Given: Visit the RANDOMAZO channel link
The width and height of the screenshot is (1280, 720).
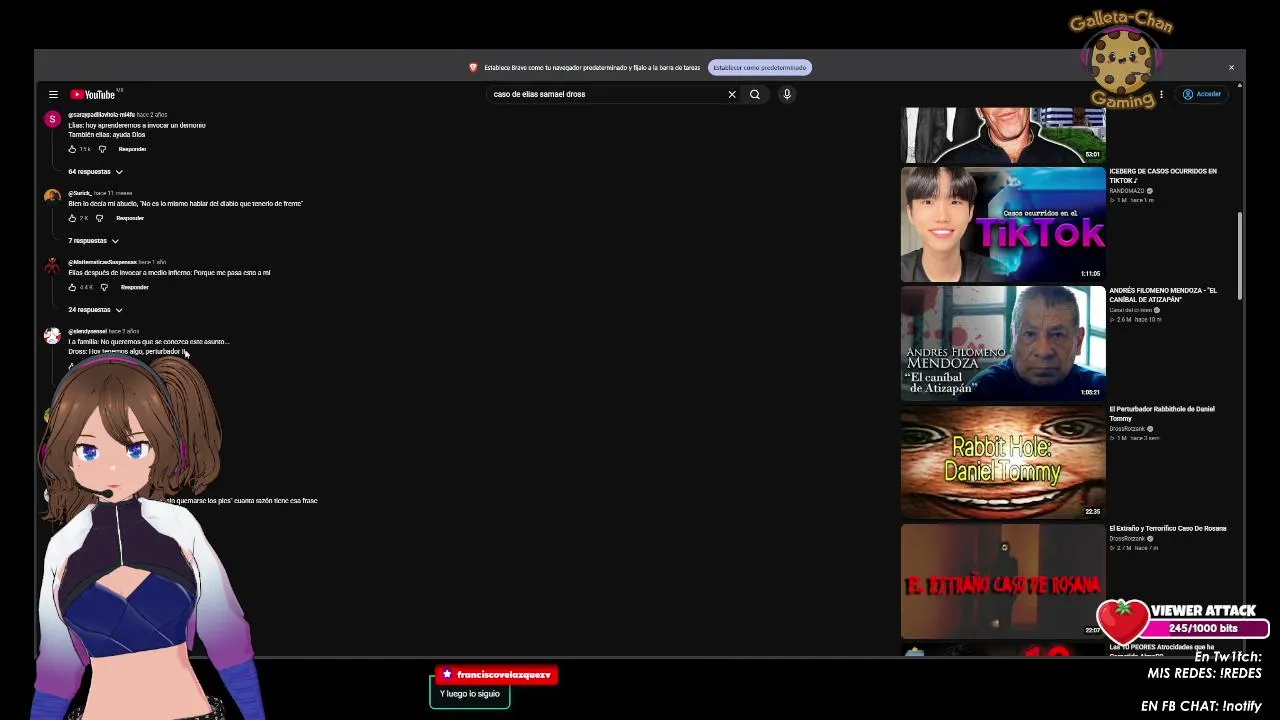Looking at the screenshot, I should [x=1127, y=191].
